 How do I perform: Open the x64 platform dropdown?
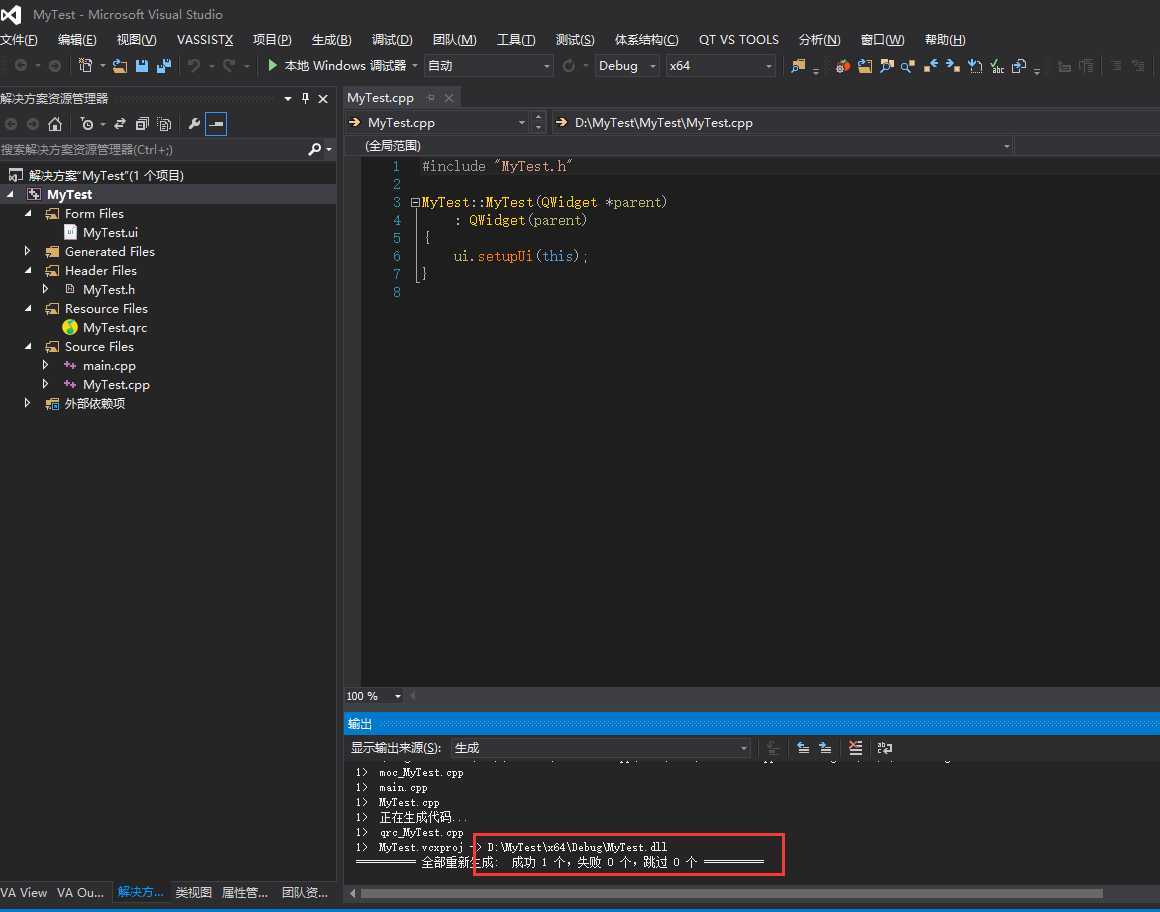(x=721, y=66)
